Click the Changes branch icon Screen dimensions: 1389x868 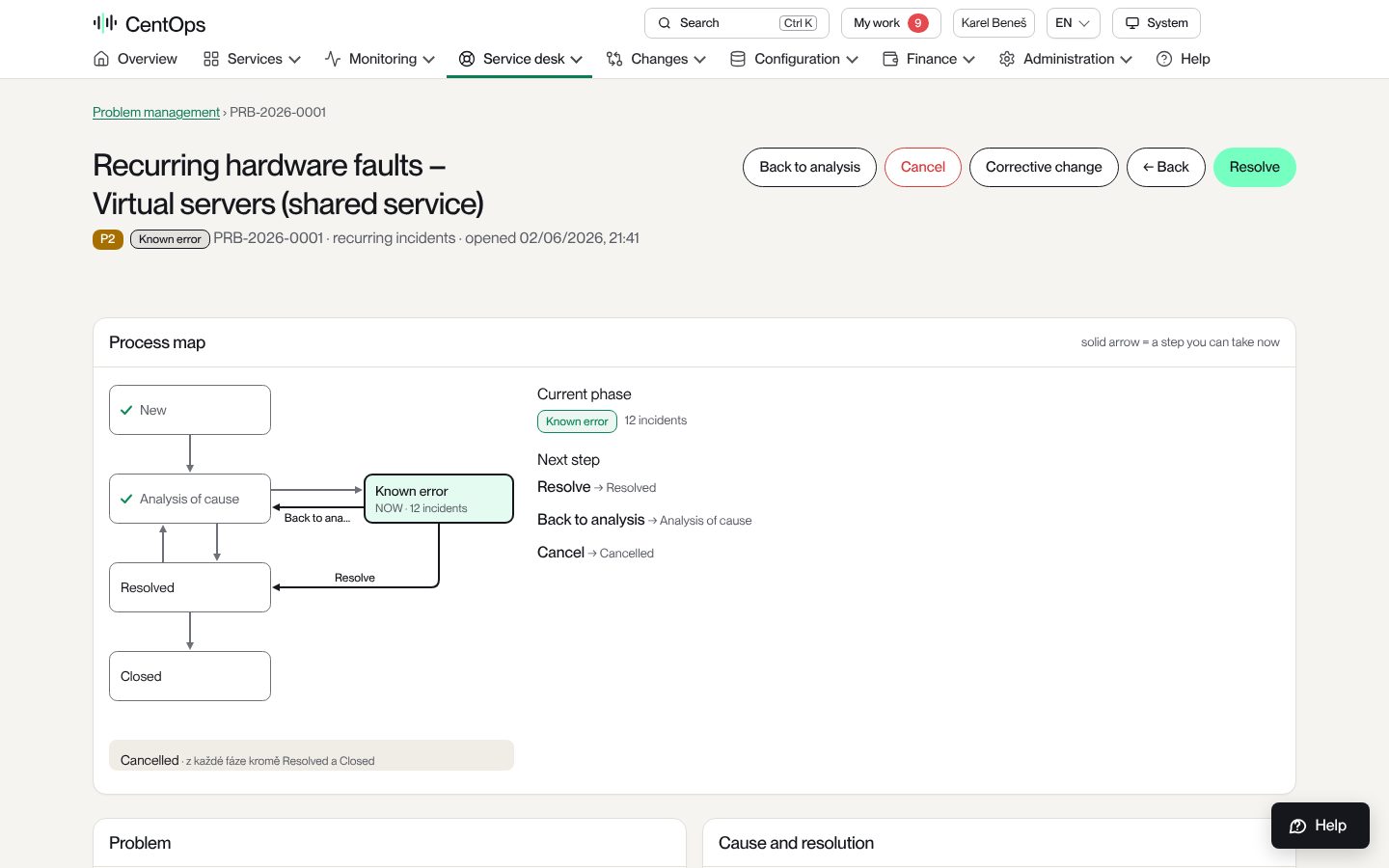[614, 59]
